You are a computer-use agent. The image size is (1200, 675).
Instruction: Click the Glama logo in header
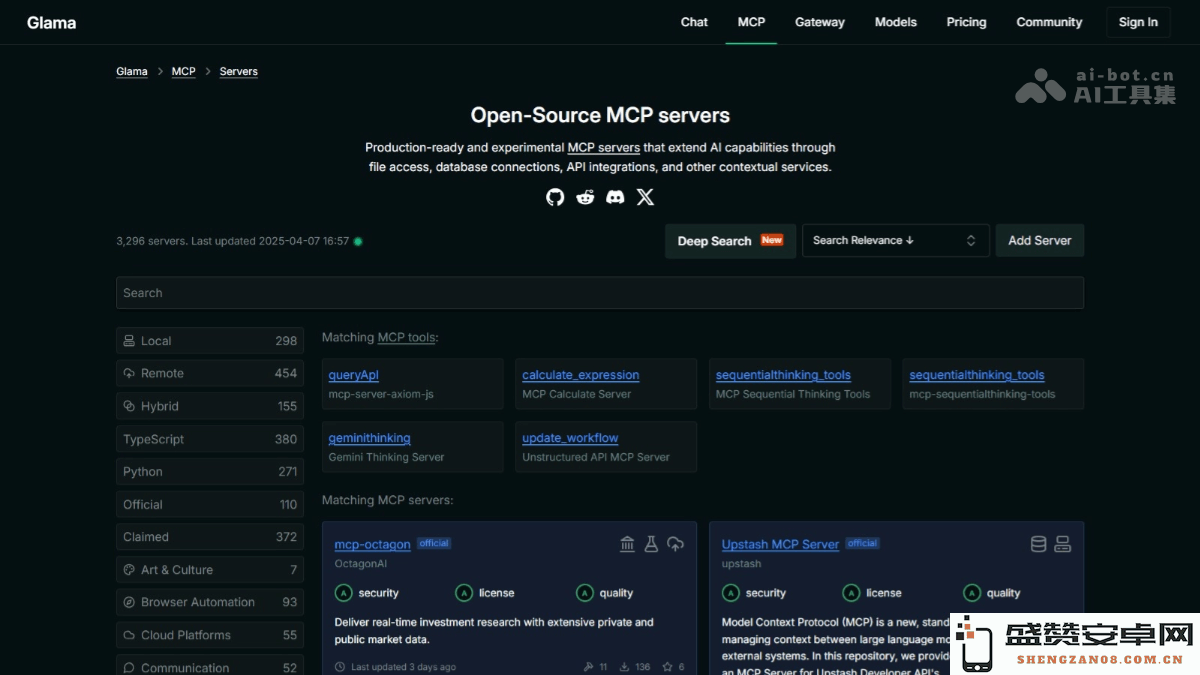[x=52, y=22]
